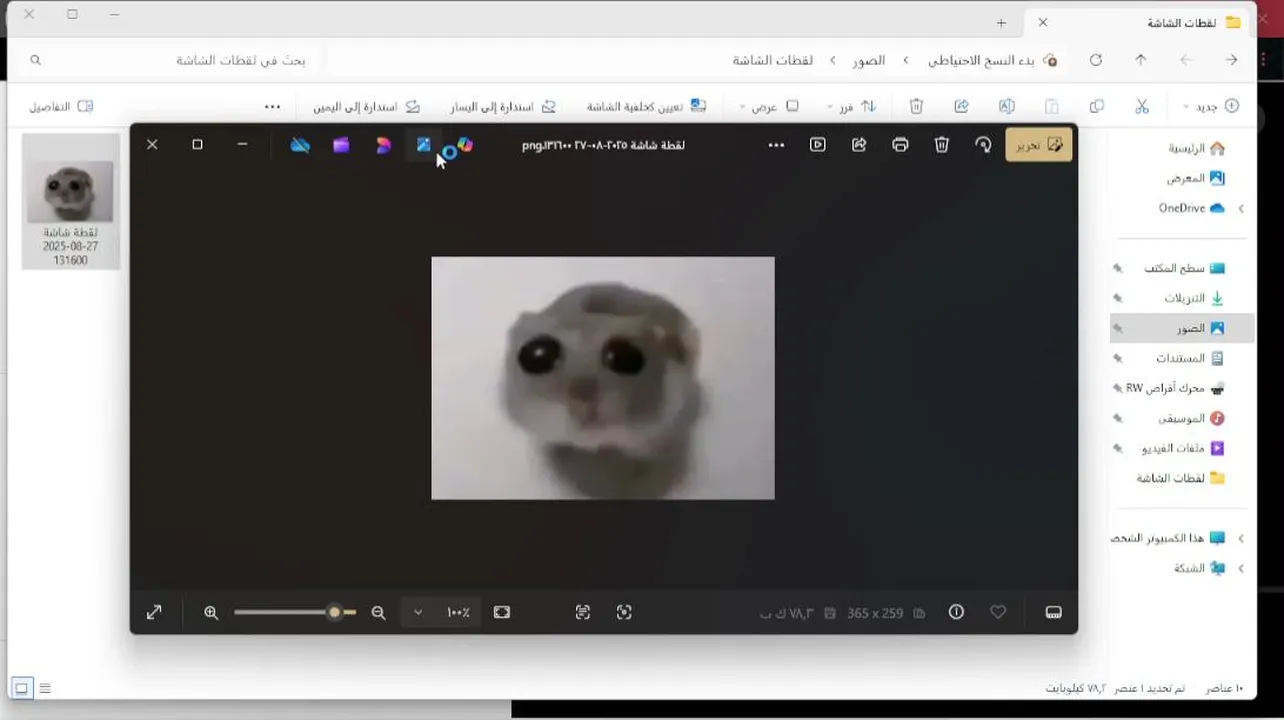1284x720 pixels.
Task: Select الرئيسية (Home) in Explorer sidebar
Action: (1196, 148)
